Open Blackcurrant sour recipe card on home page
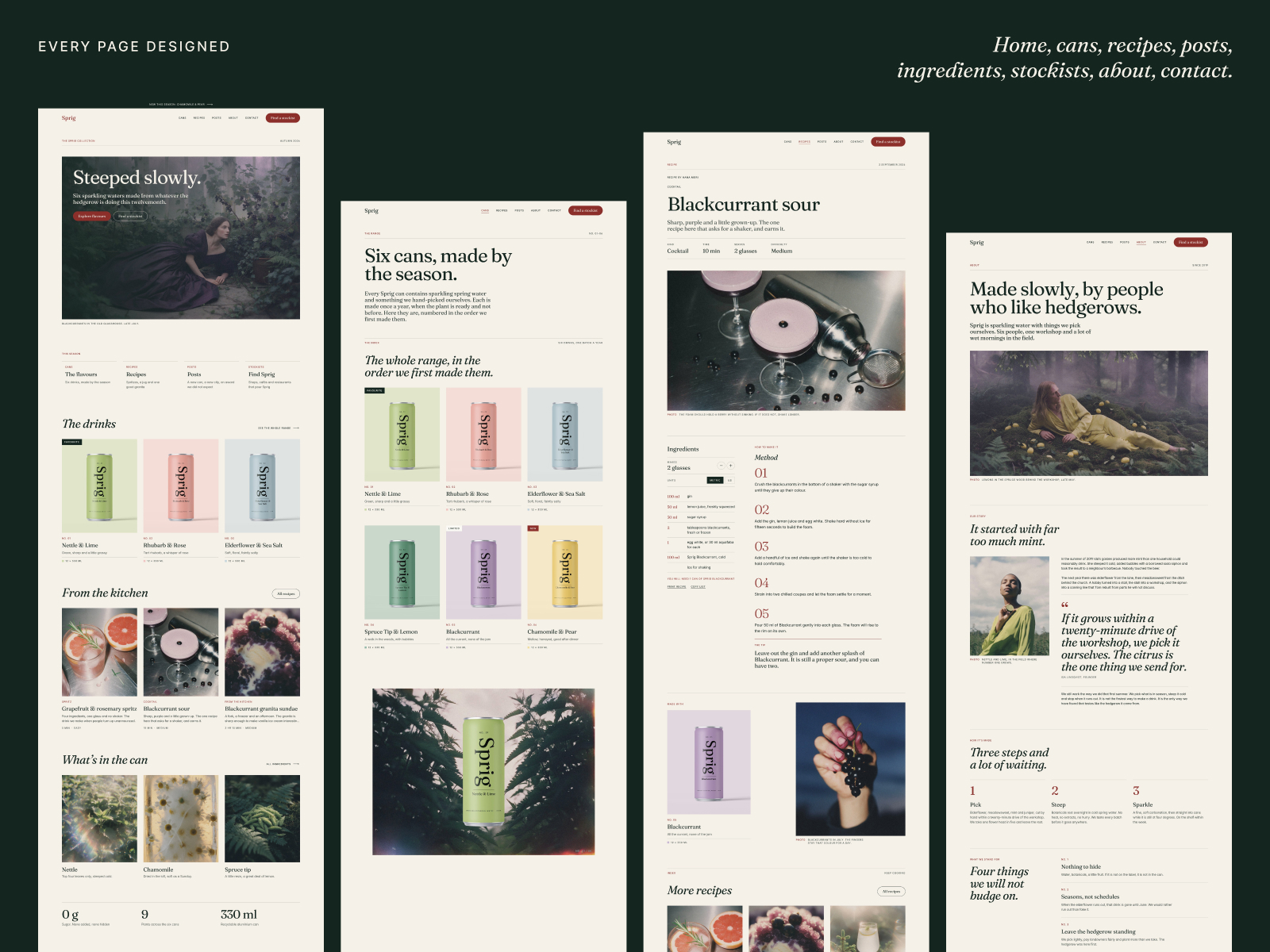 [x=181, y=669]
